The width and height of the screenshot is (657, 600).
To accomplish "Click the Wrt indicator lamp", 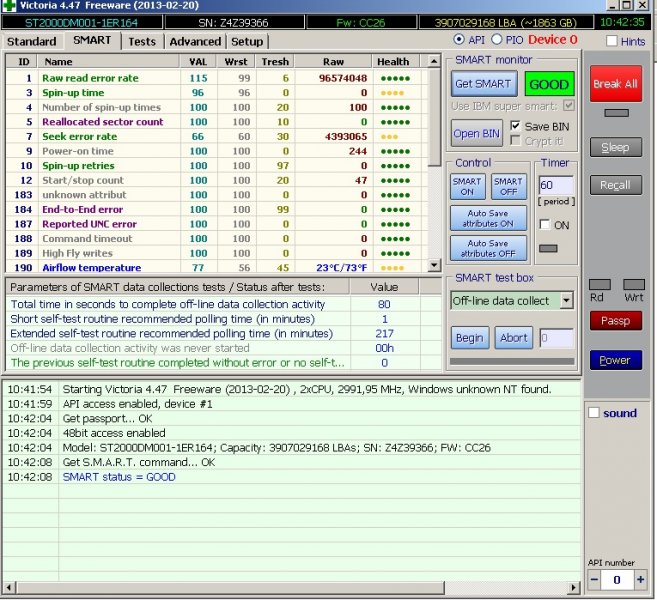I will [634, 284].
